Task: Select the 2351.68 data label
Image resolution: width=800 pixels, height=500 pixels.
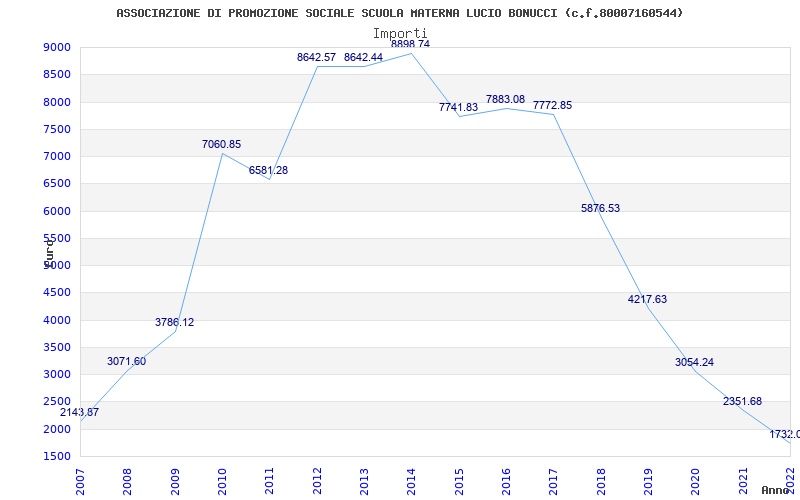Action: click(742, 402)
